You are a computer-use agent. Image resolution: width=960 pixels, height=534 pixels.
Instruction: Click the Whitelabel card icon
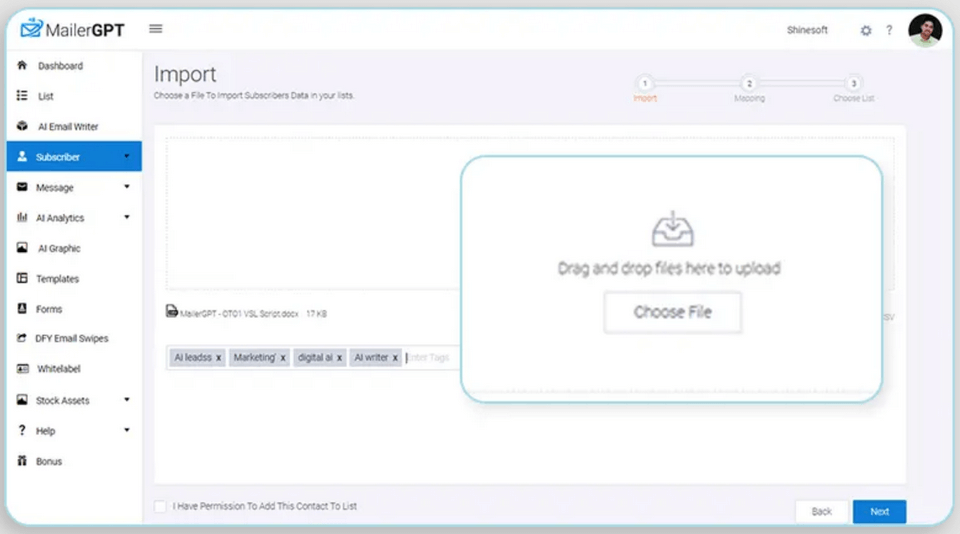click(22, 369)
